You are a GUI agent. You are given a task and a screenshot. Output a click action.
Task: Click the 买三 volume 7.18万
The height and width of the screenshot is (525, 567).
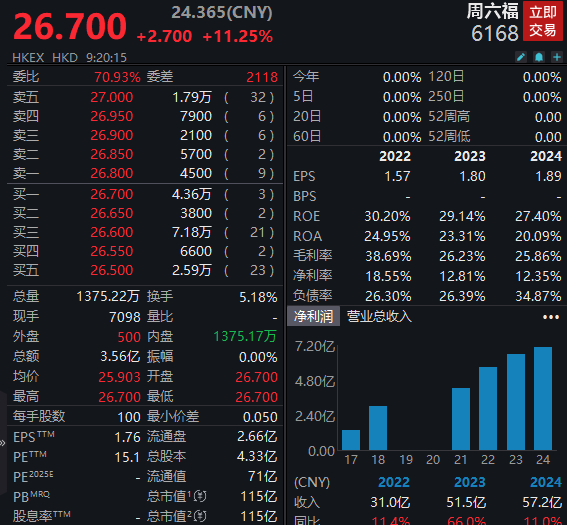coord(192,232)
